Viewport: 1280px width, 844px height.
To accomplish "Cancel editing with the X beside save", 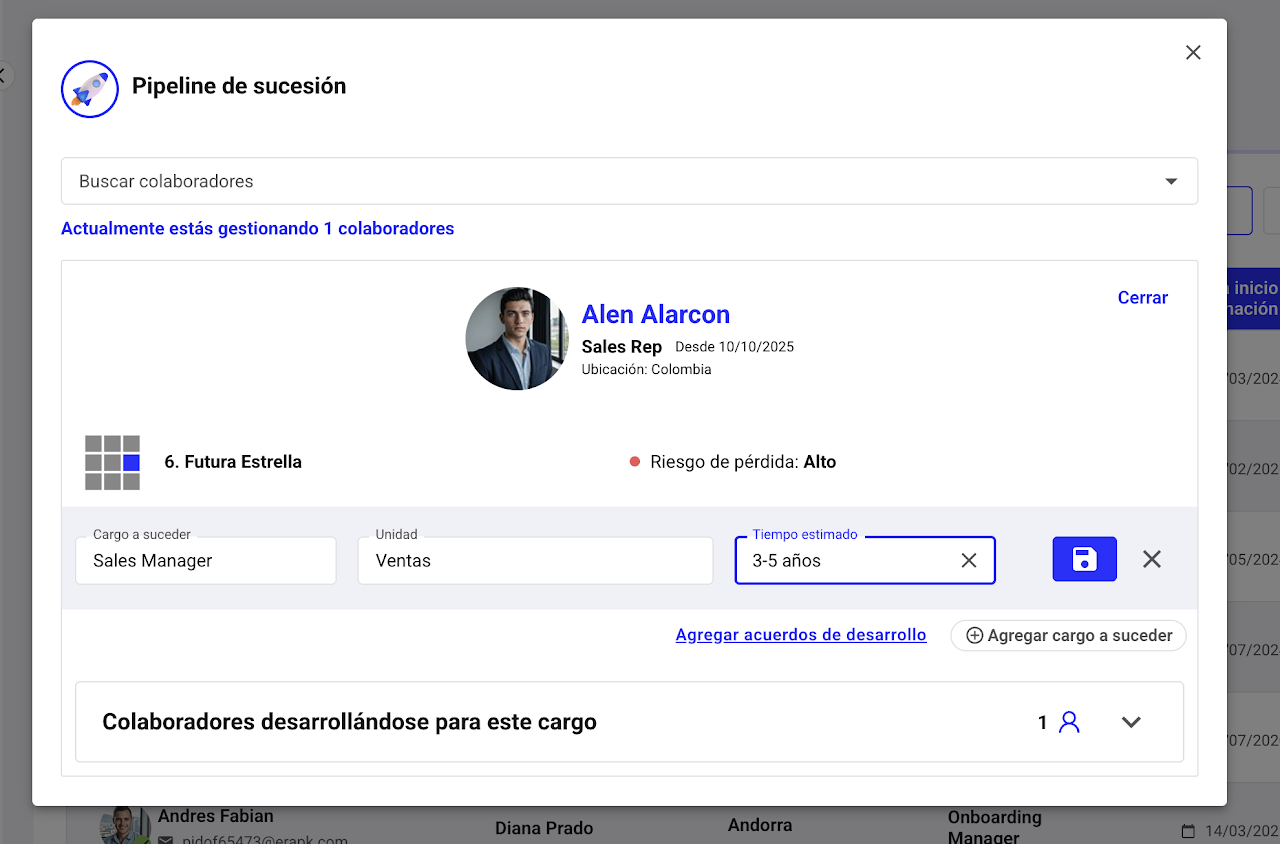I will 1152,559.
